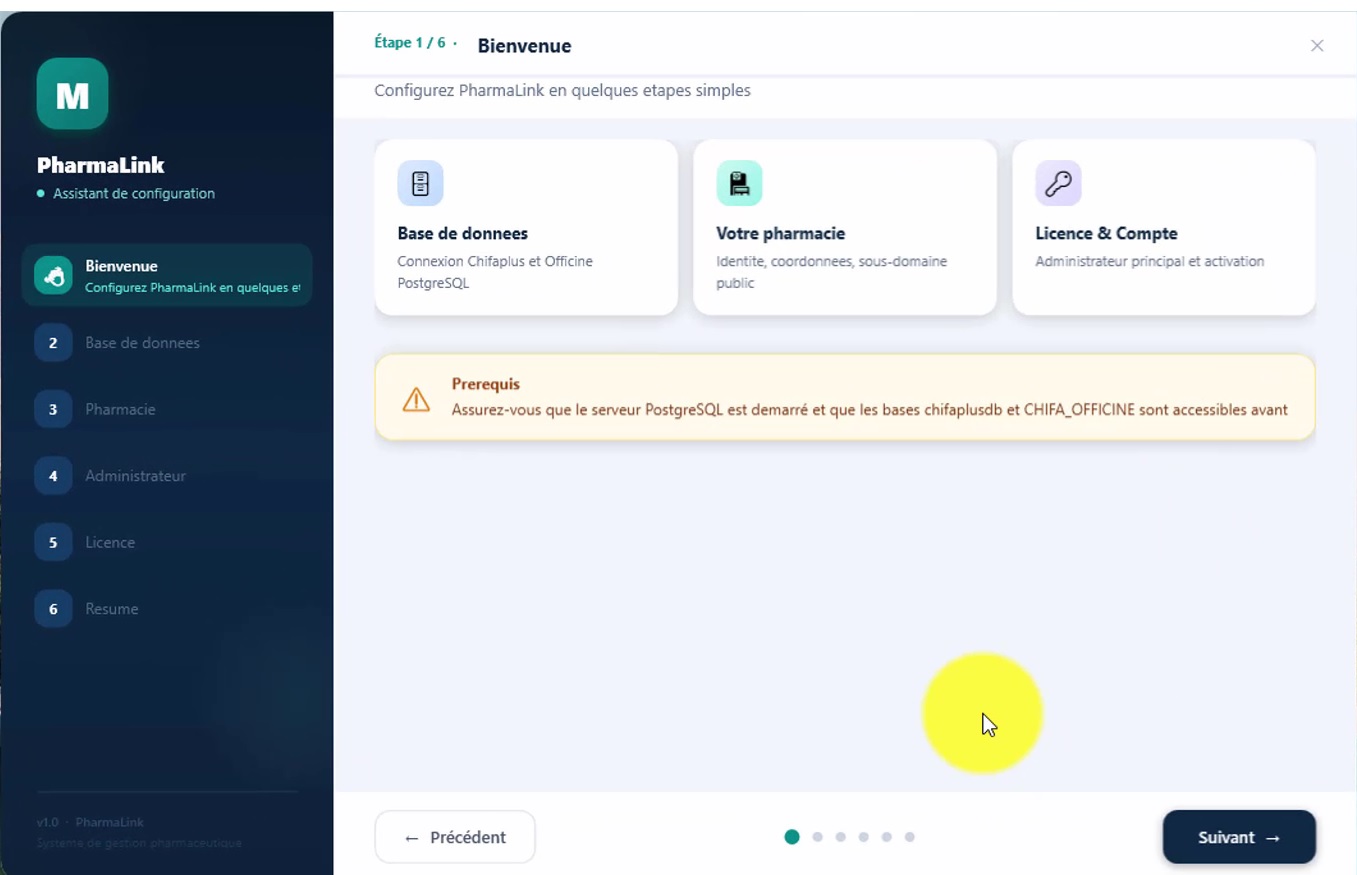The width and height of the screenshot is (1357, 875).
Task: Click step number 6 badge in sidebar
Action: pyautogui.click(x=53, y=609)
